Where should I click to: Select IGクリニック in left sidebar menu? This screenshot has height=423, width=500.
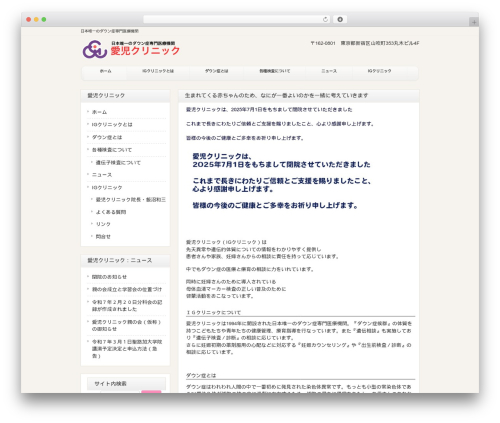(107, 188)
